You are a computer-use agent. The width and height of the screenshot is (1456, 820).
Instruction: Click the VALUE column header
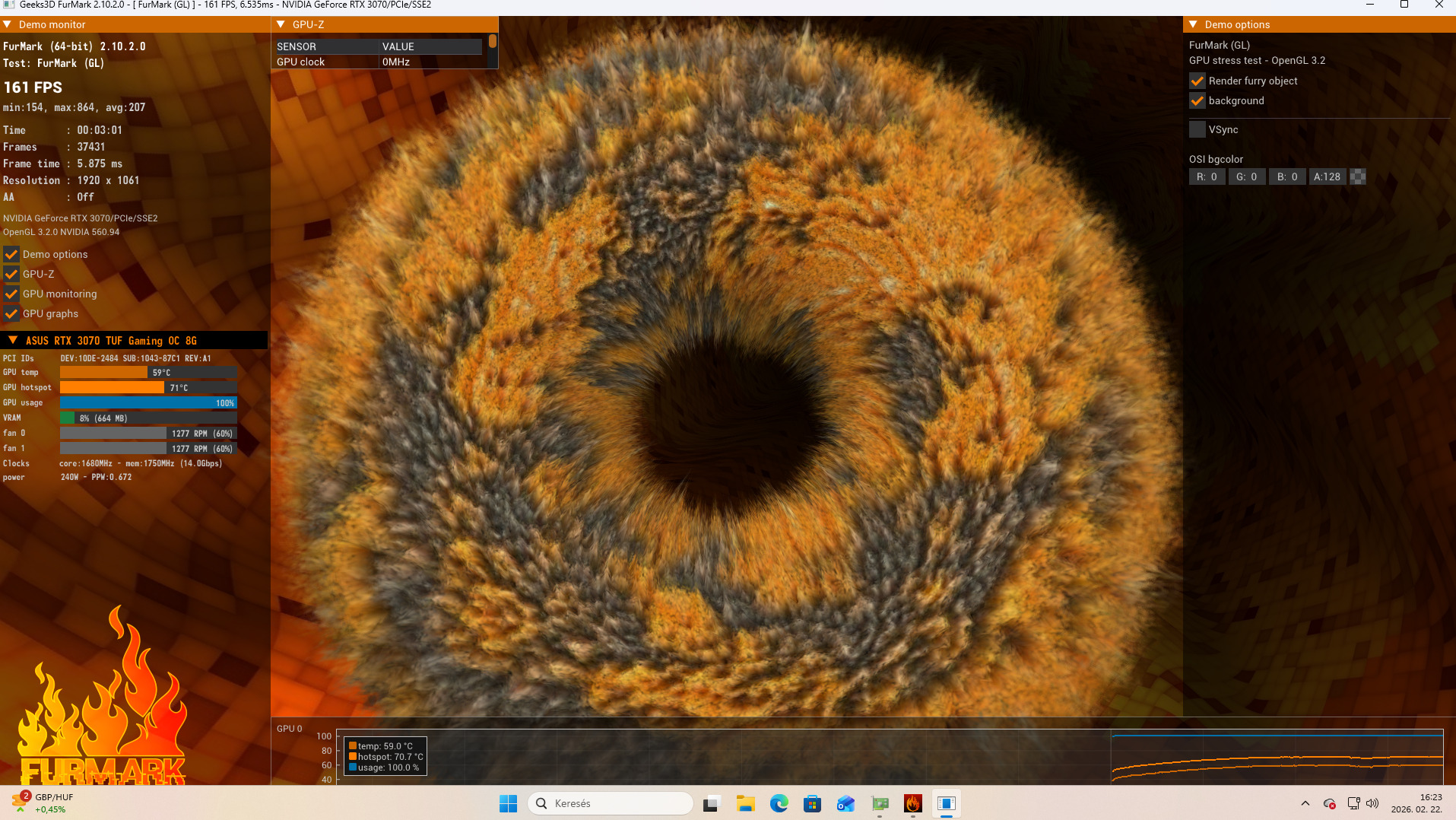coord(431,46)
